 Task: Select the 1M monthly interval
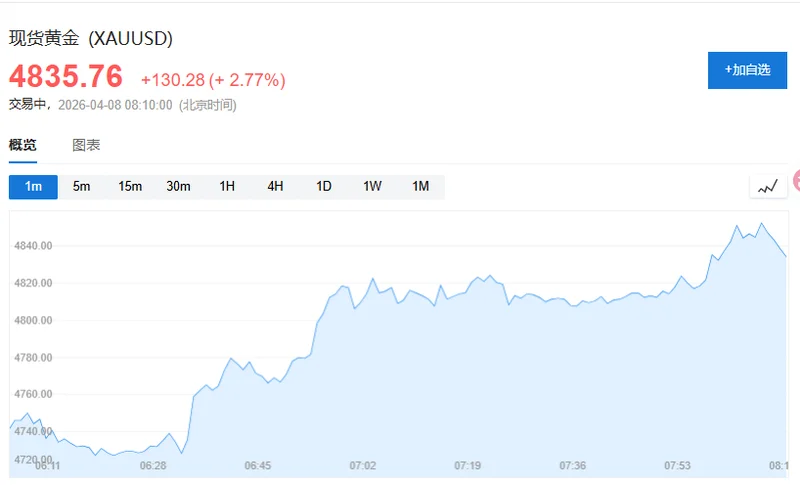point(420,186)
